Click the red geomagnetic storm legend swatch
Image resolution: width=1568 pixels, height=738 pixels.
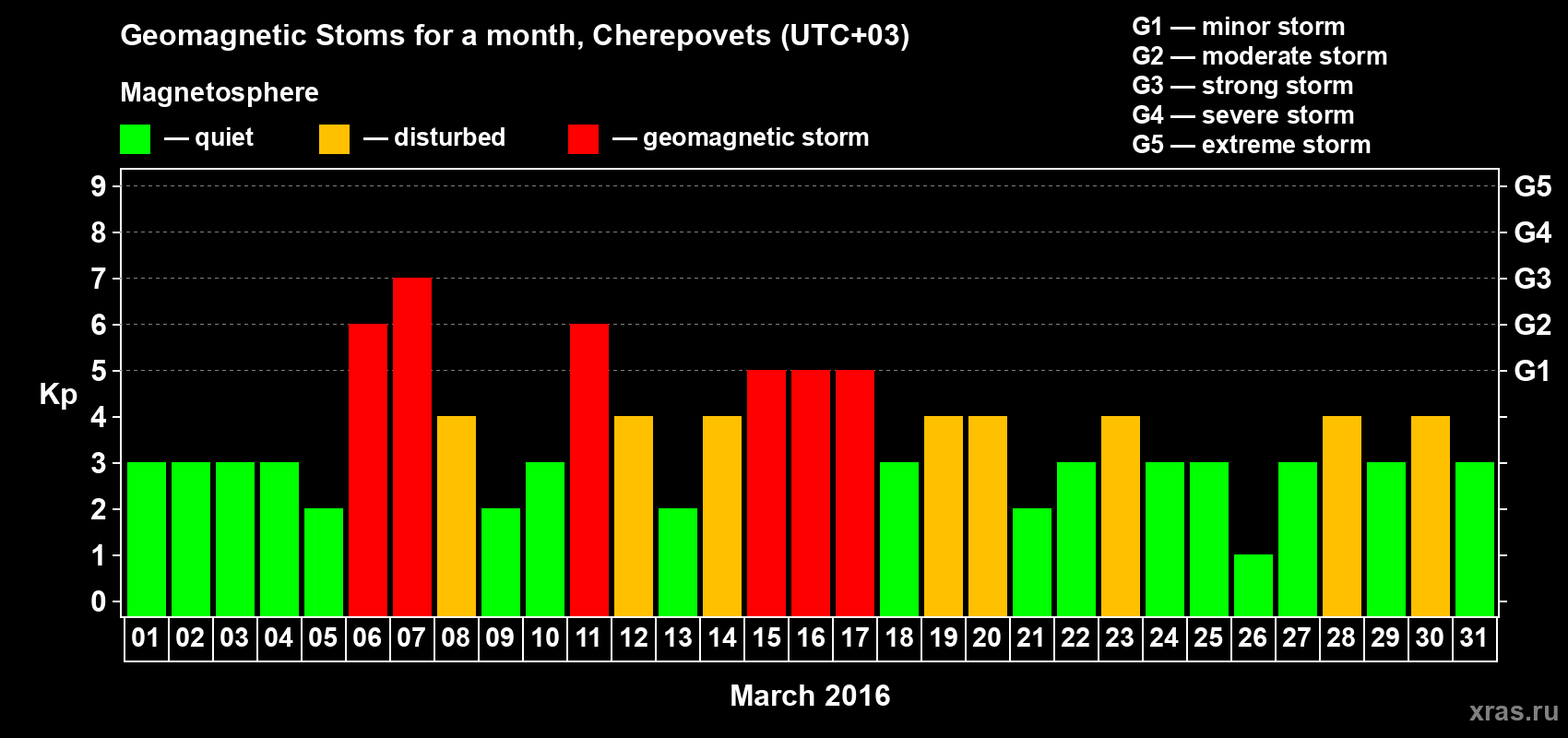[583, 139]
